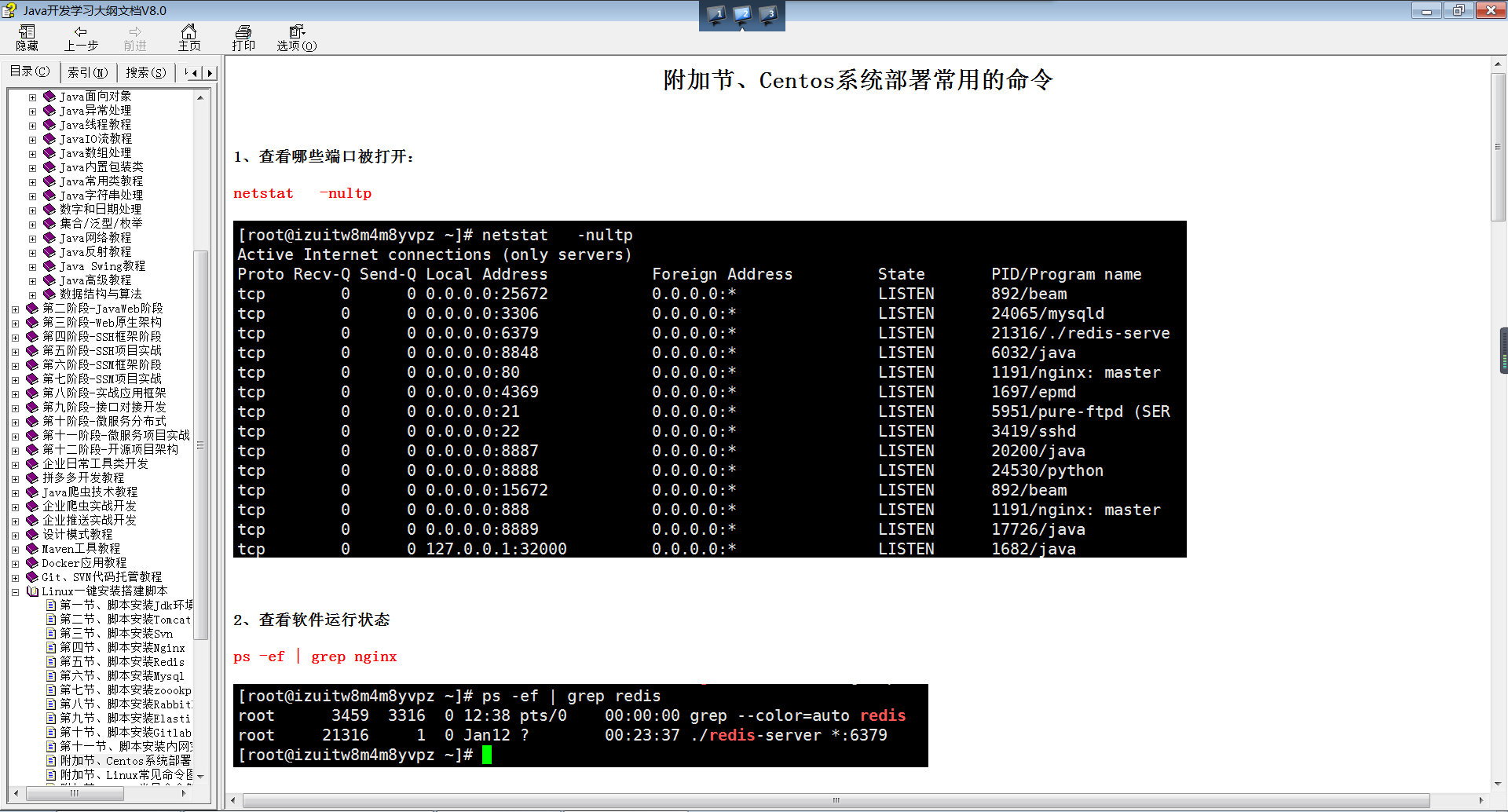Expand the Java线程教程 node
Viewport: 1508px width, 812px height.
(32, 126)
